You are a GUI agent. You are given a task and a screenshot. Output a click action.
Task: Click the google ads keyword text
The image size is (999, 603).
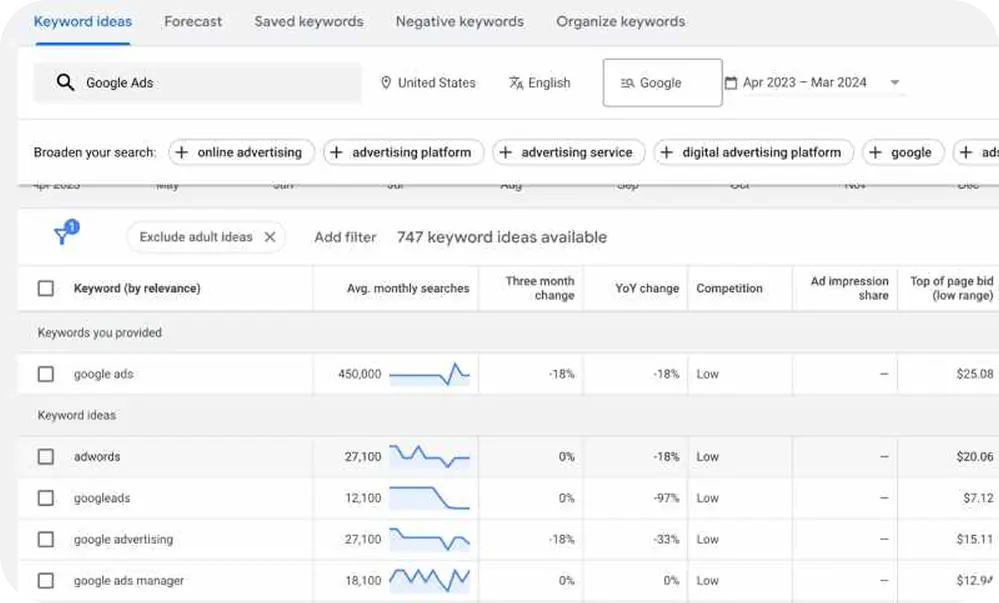click(104, 374)
